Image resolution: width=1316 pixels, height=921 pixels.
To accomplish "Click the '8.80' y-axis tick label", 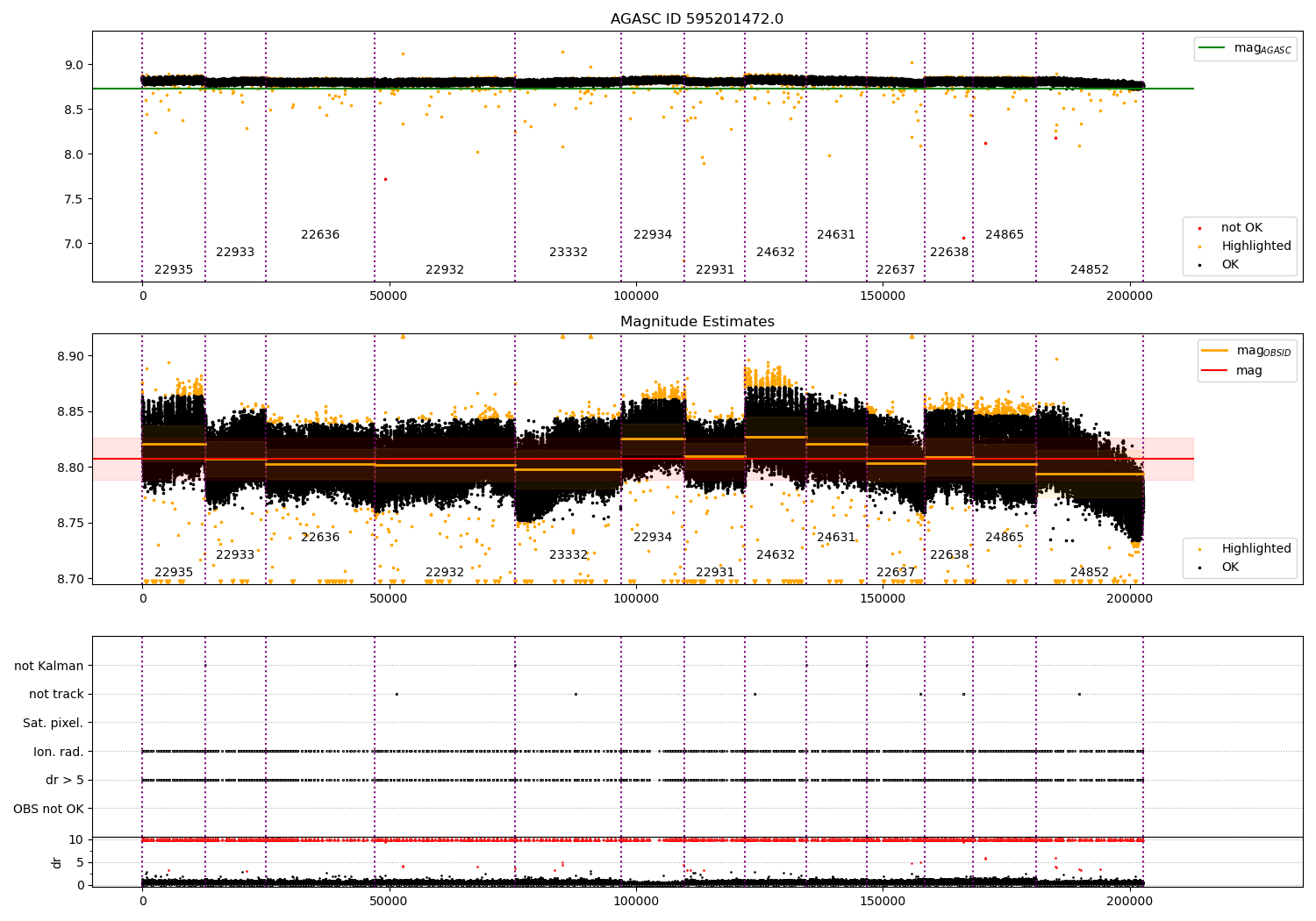I will tap(70, 468).
